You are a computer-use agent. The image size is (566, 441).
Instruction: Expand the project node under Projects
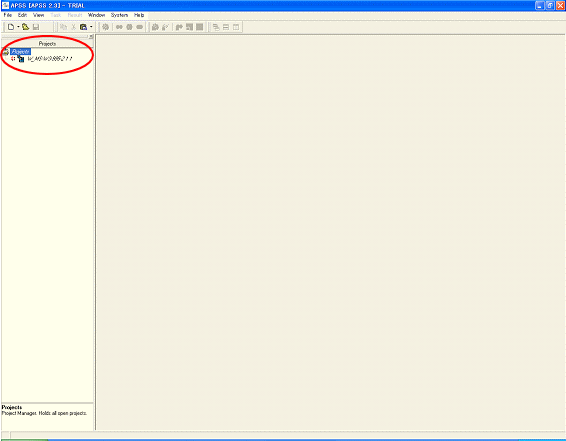(13, 58)
